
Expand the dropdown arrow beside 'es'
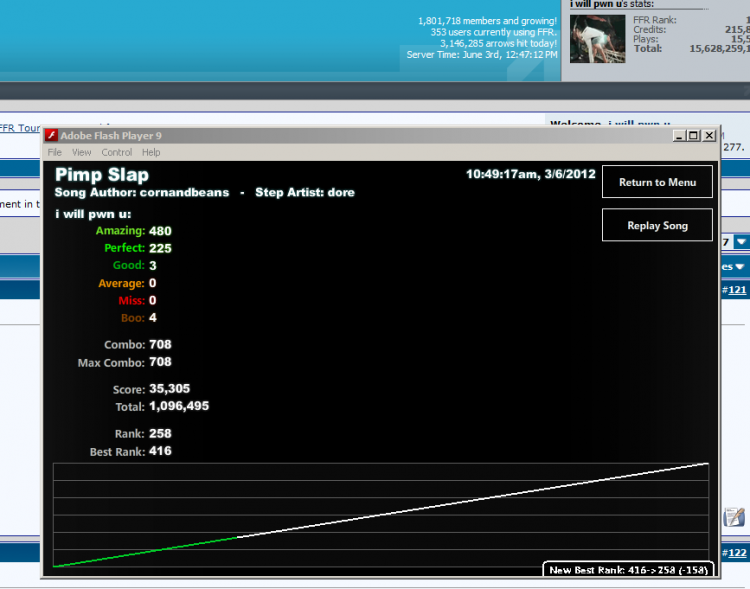739,267
